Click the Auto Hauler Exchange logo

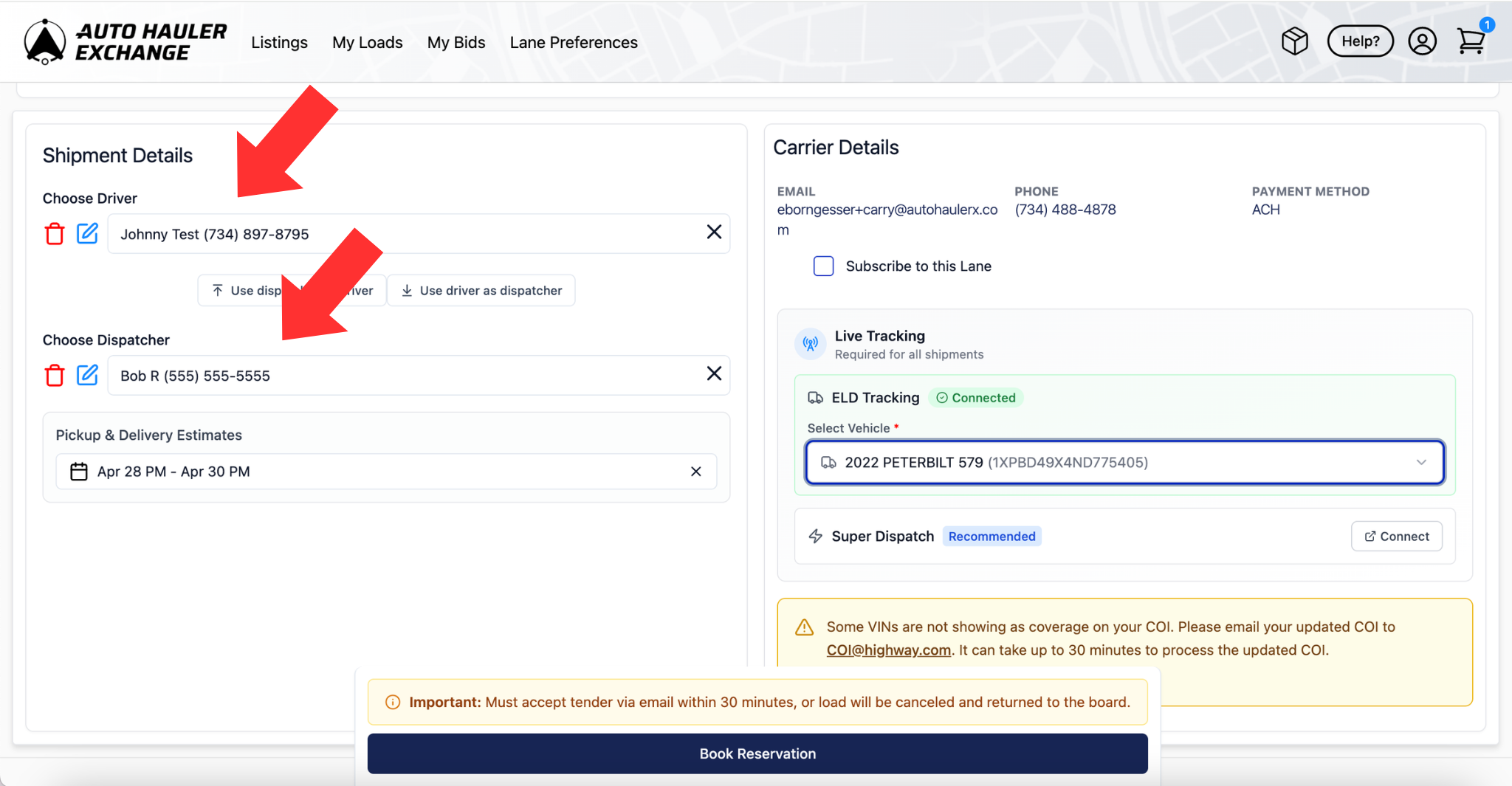click(126, 41)
